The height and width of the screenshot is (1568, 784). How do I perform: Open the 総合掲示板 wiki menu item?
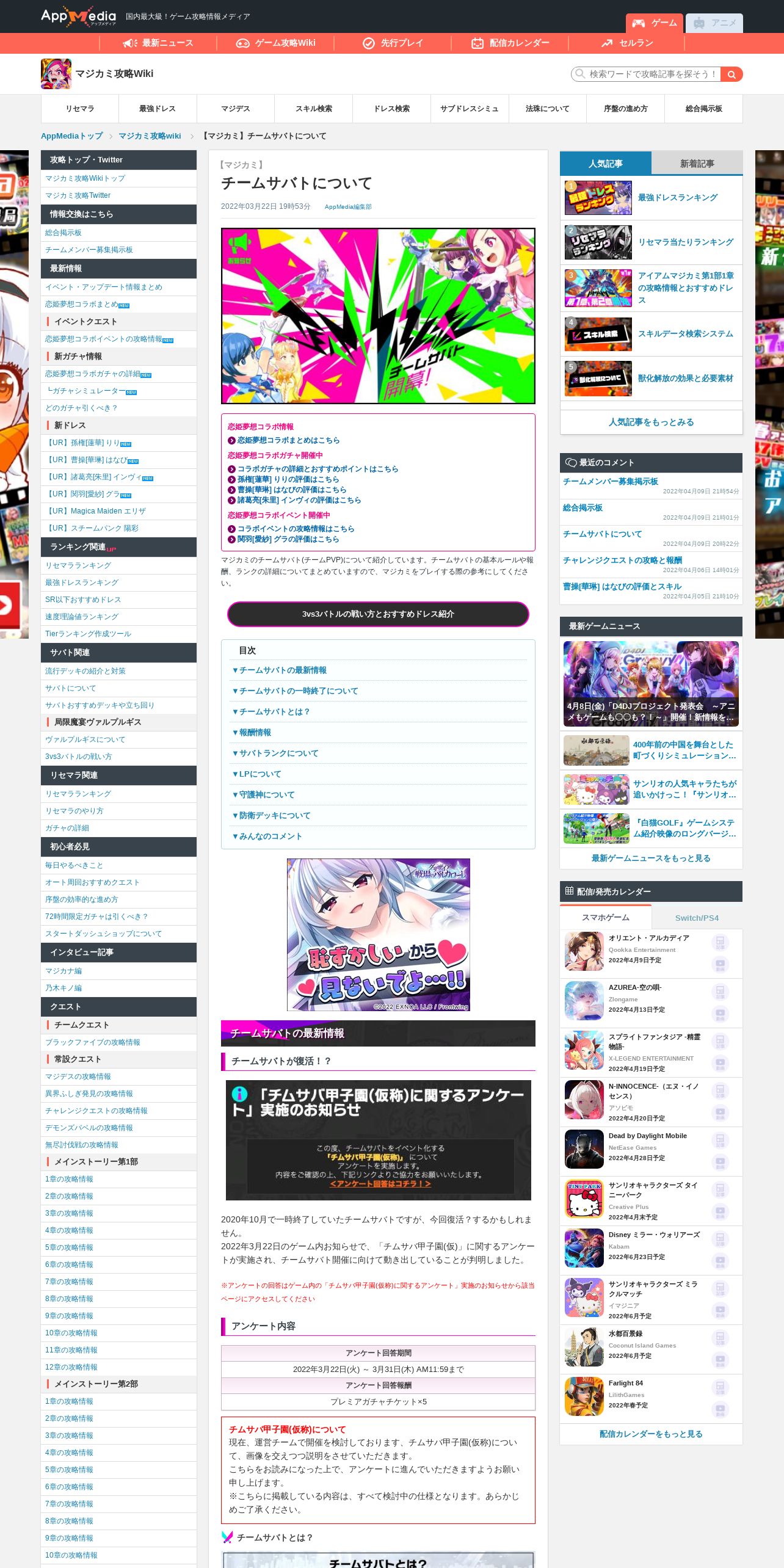703,109
